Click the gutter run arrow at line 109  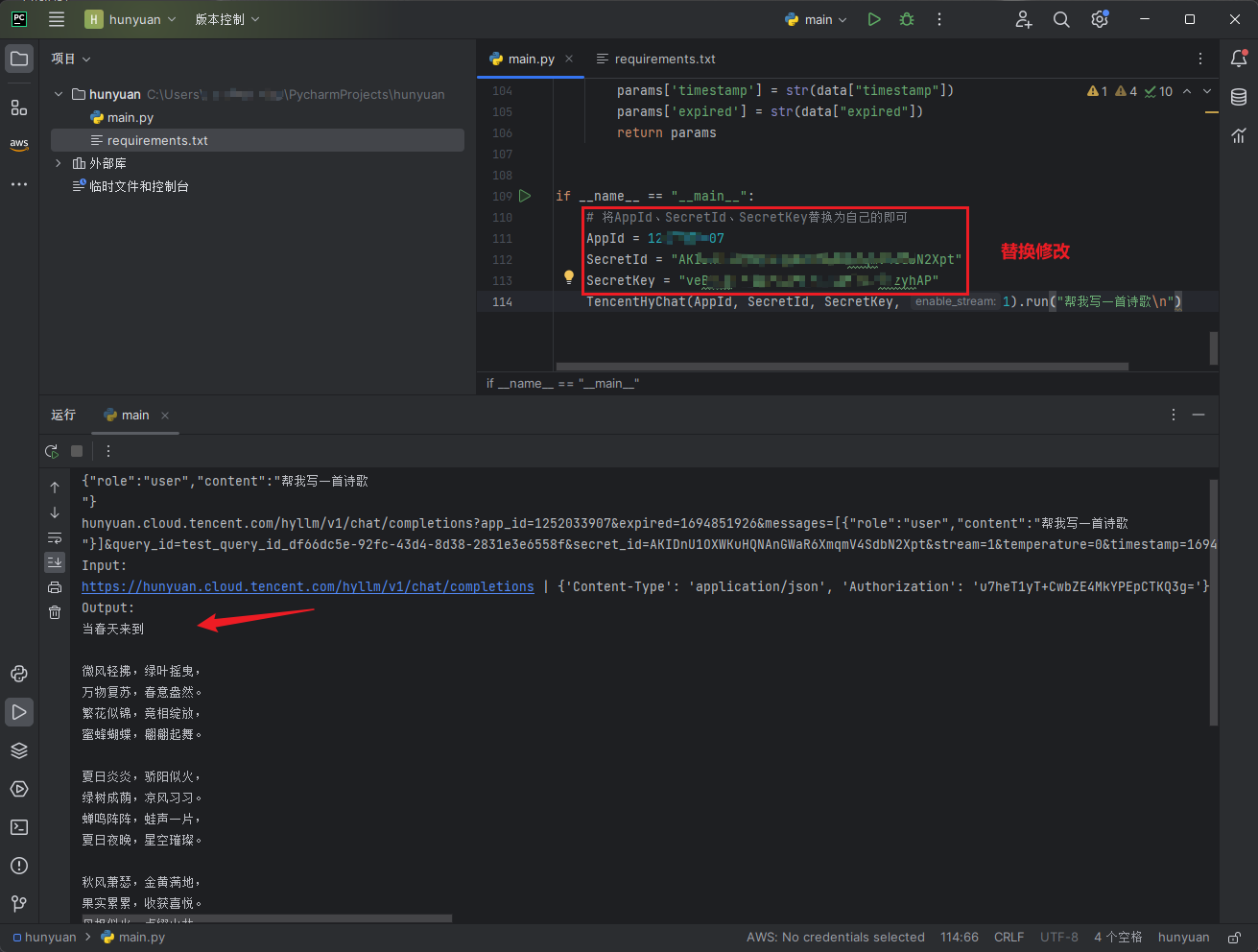(x=525, y=196)
